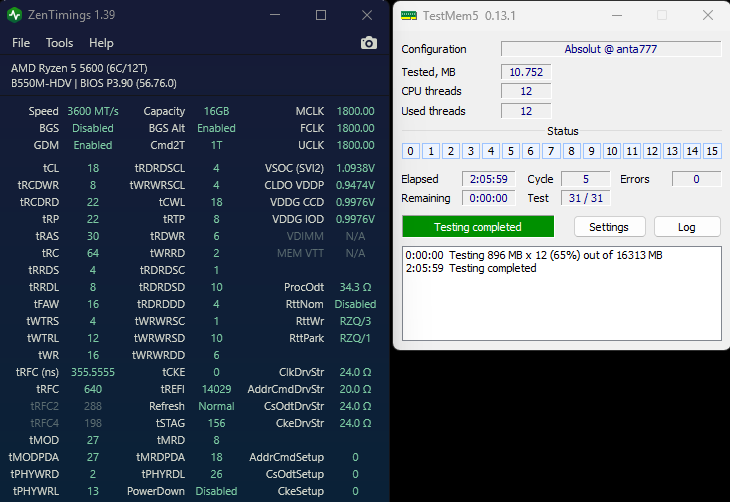Click the VSOC (SVI2) value 1.0938V
The width and height of the screenshot is (730, 502).
(x=355, y=168)
